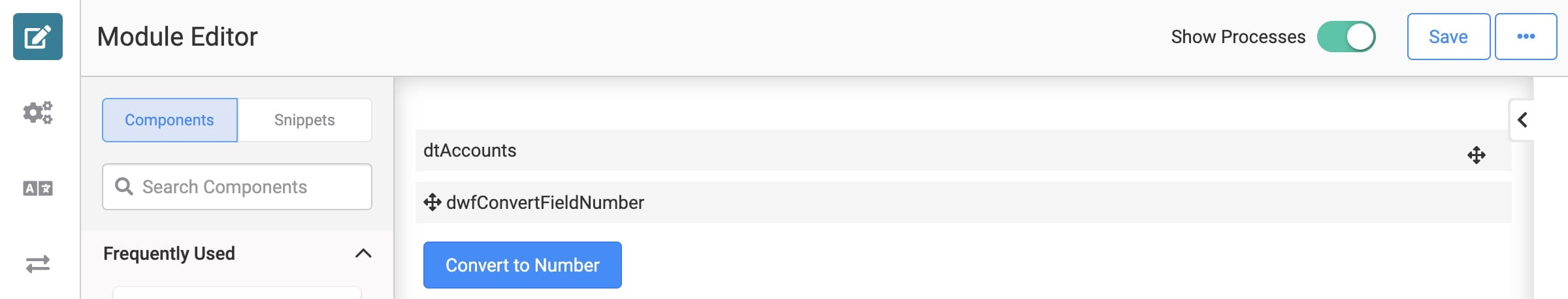Click the magnifier icon in search box
Viewport: 1568px width, 299px height.
pyautogui.click(x=123, y=187)
